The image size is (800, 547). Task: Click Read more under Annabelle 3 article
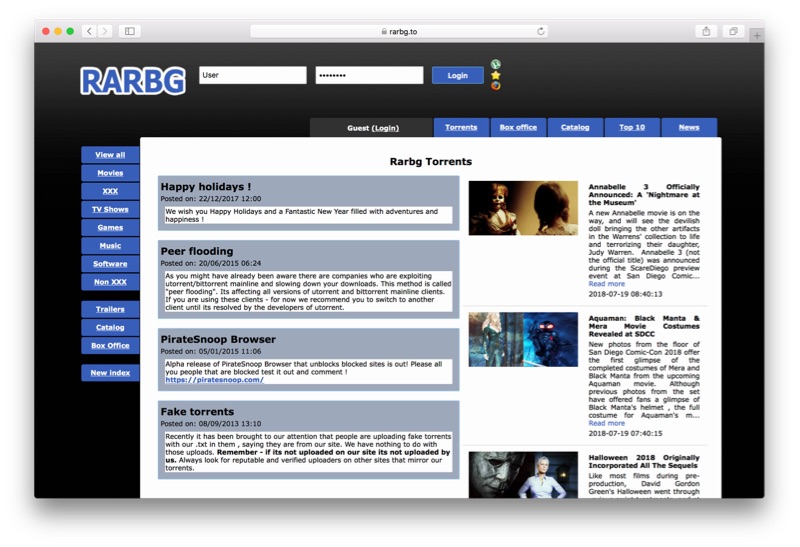point(606,284)
